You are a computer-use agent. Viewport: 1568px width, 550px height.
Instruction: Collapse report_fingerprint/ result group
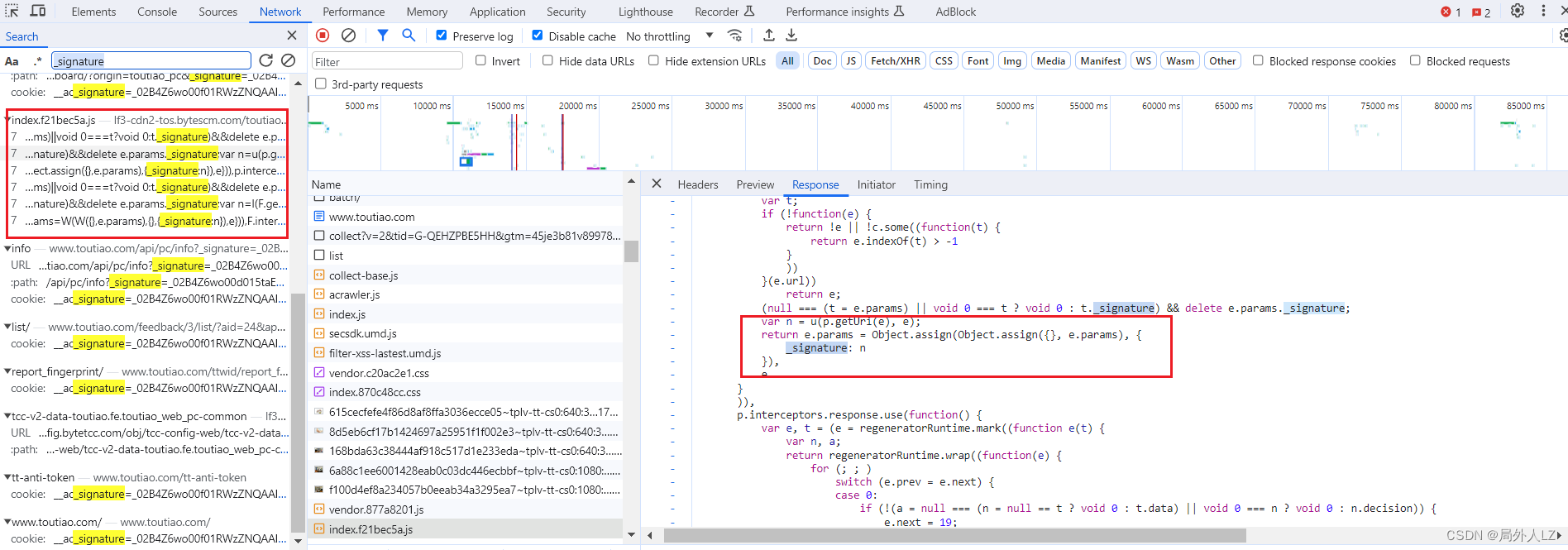(7, 371)
